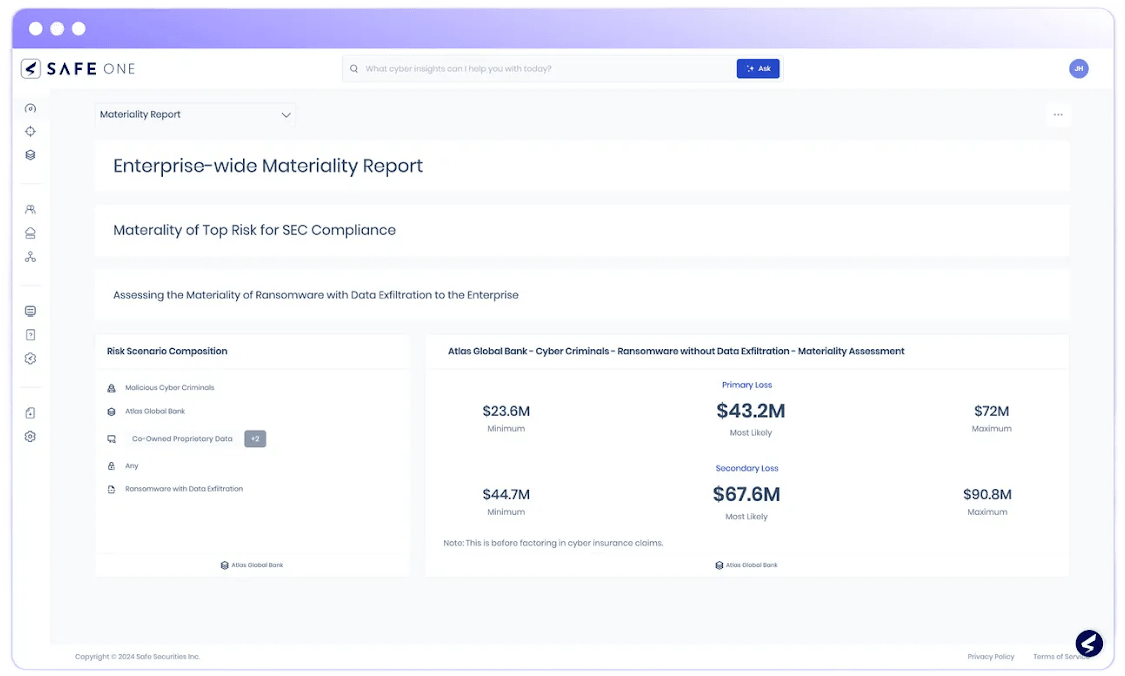Open the question mark document icon in sidebar

click(x=30, y=334)
